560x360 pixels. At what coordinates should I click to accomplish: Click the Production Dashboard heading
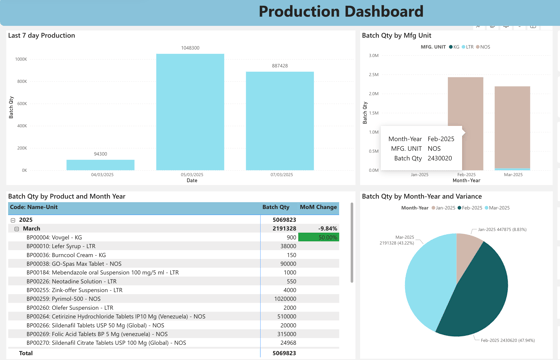(x=341, y=11)
